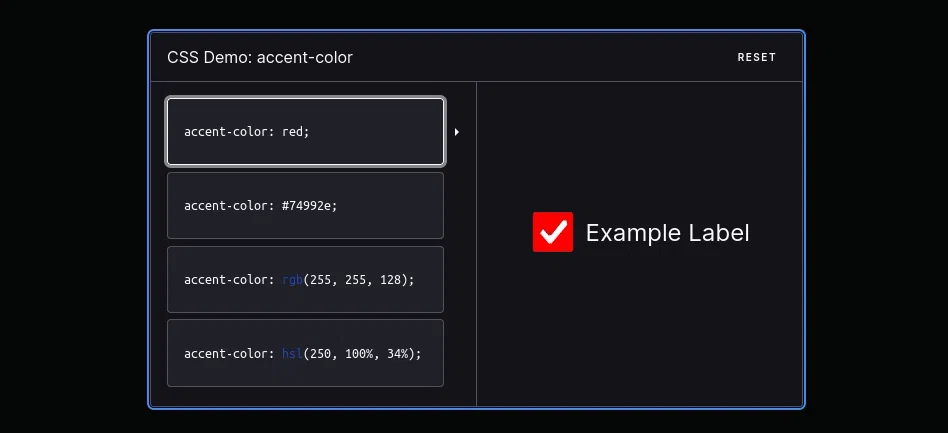Click accent-color property in the hex line
Viewport: 948px width, 433px height.
click(226, 206)
